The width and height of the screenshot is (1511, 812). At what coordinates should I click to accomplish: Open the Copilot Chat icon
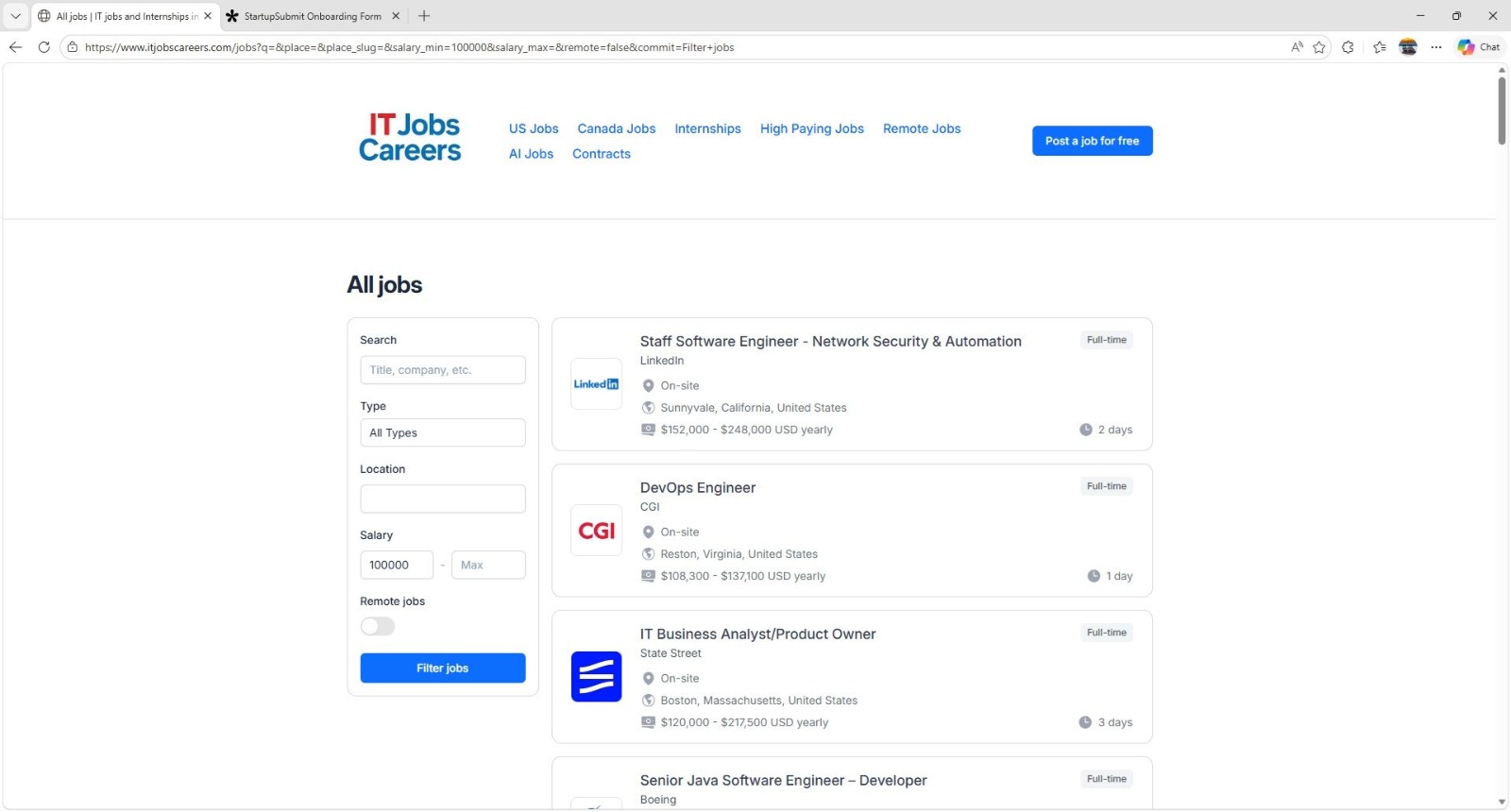pyautogui.click(x=1478, y=47)
